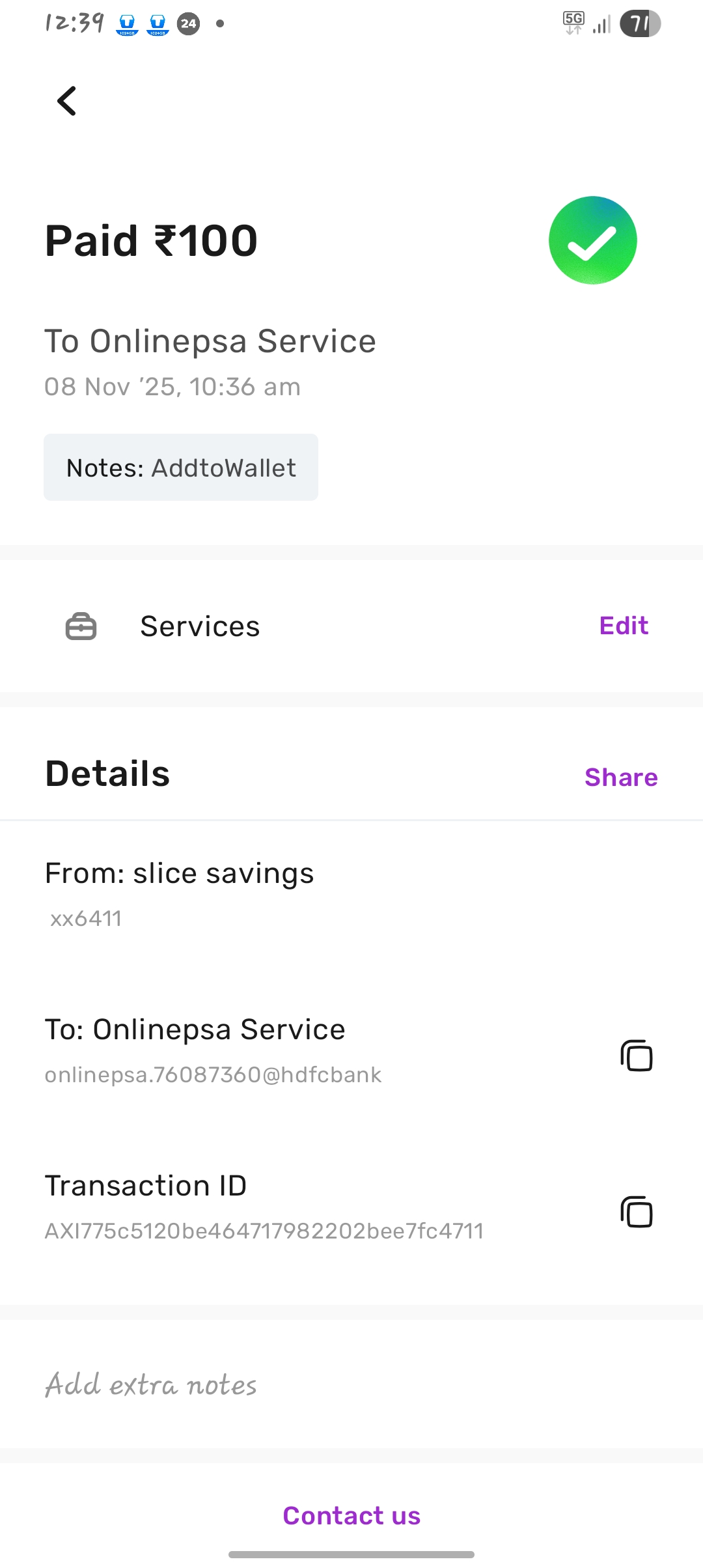Open the Contact us link
The height and width of the screenshot is (1568, 703).
[x=351, y=1516]
